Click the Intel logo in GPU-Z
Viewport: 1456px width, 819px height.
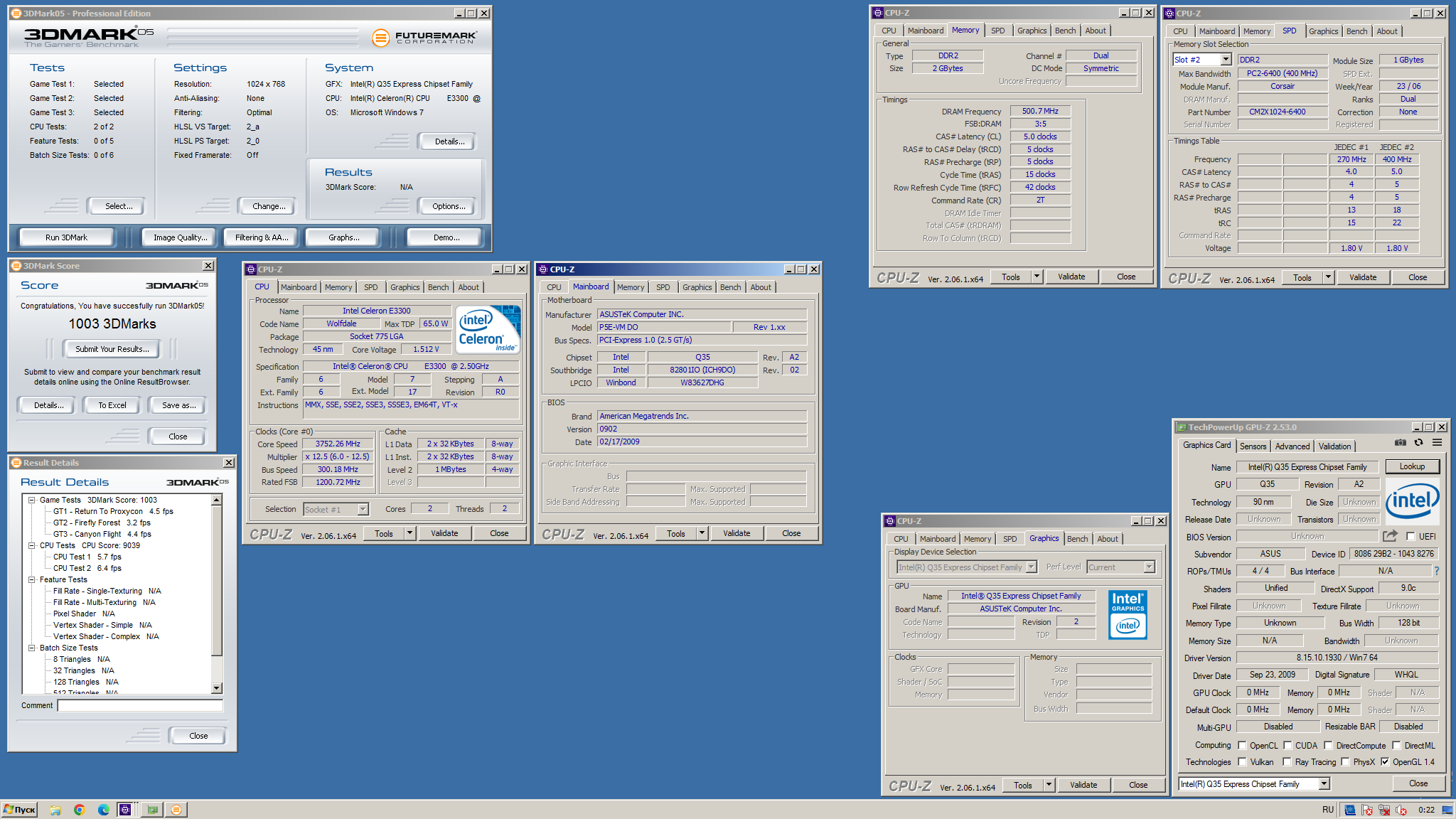1412,500
